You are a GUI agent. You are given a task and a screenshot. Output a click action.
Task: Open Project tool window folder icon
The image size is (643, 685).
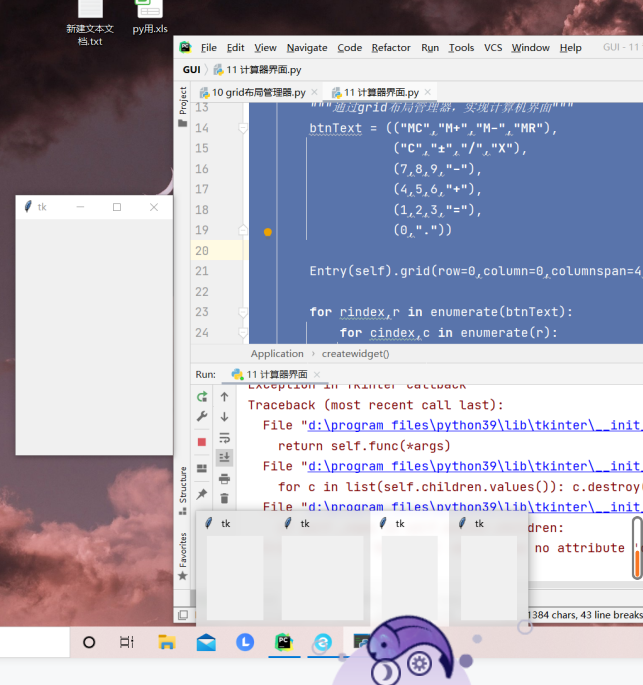tap(183, 124)
